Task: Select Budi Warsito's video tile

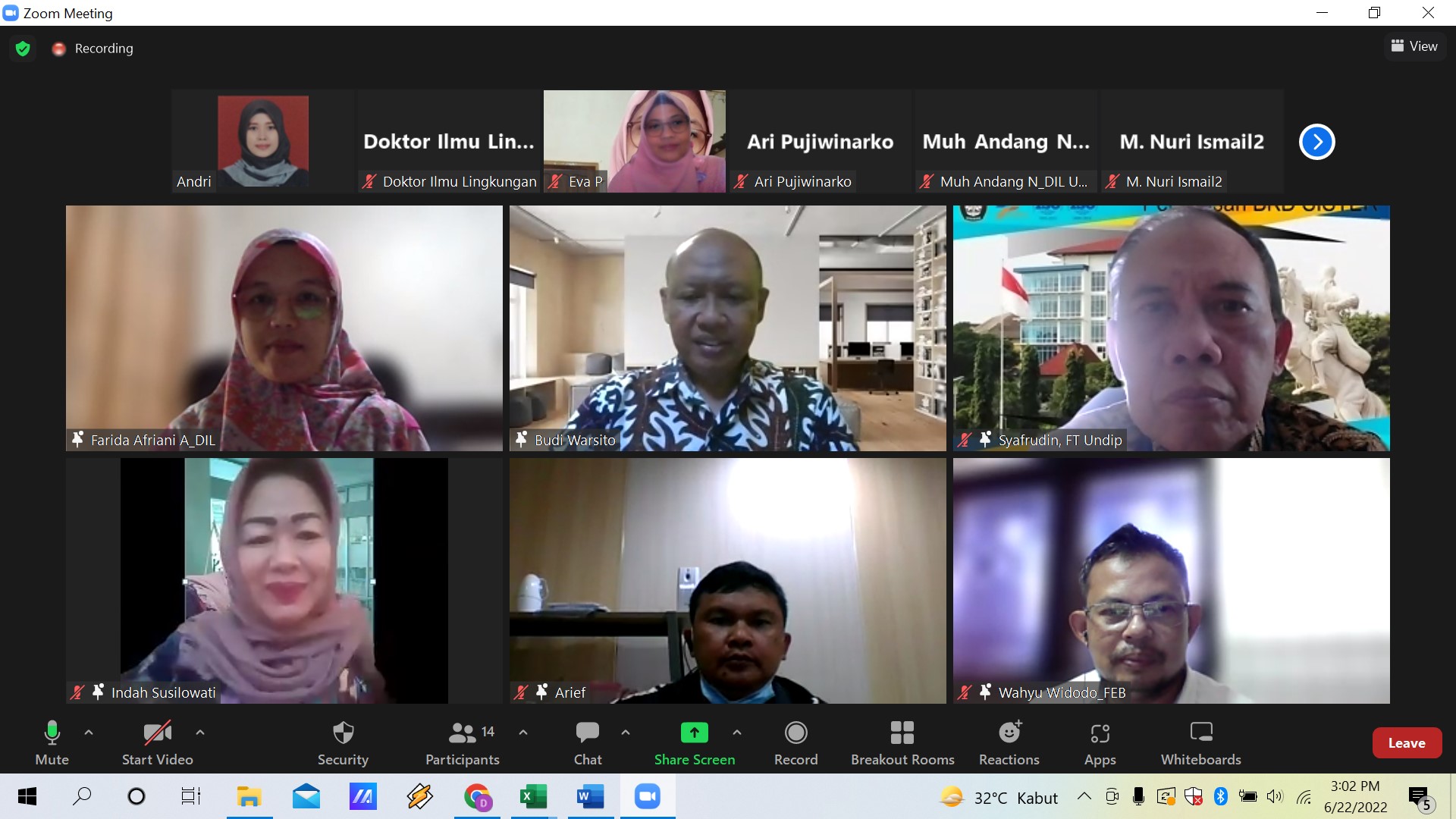Action: point(727,328)
